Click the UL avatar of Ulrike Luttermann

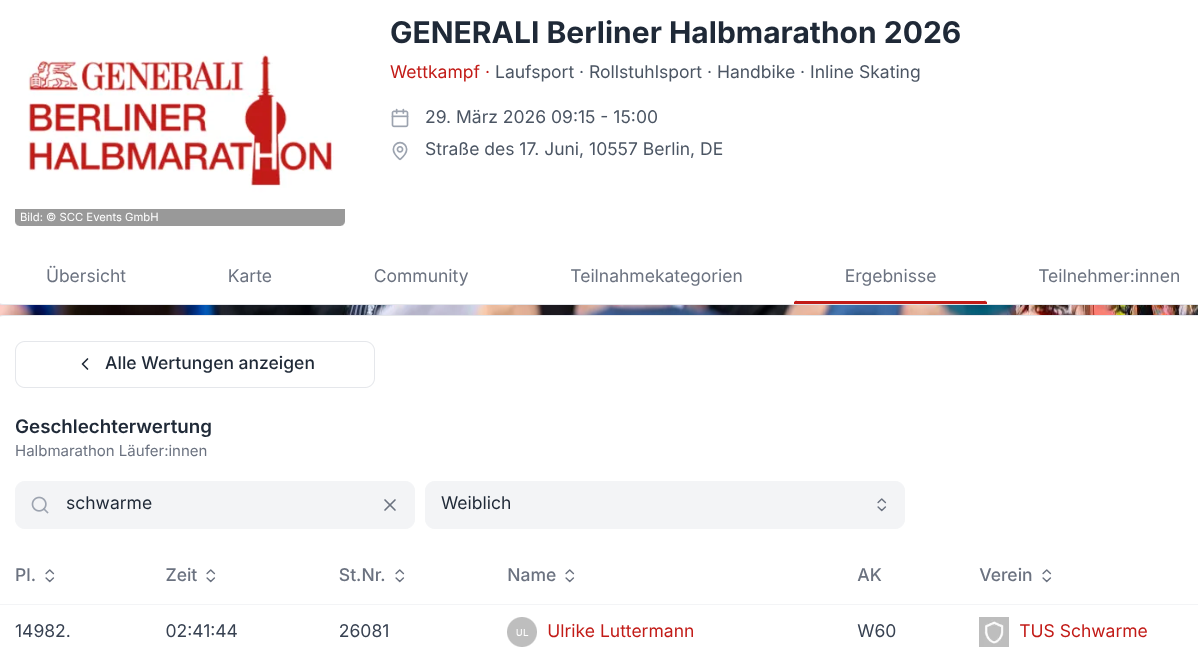(522, 632)
